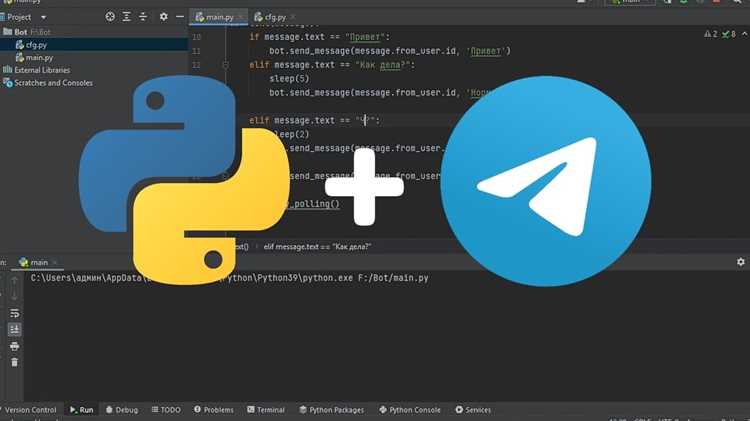The width and height of the screenshot is (750, 421).
Task: Clear Run console with trash icon
Action: (x=14, y=362)
